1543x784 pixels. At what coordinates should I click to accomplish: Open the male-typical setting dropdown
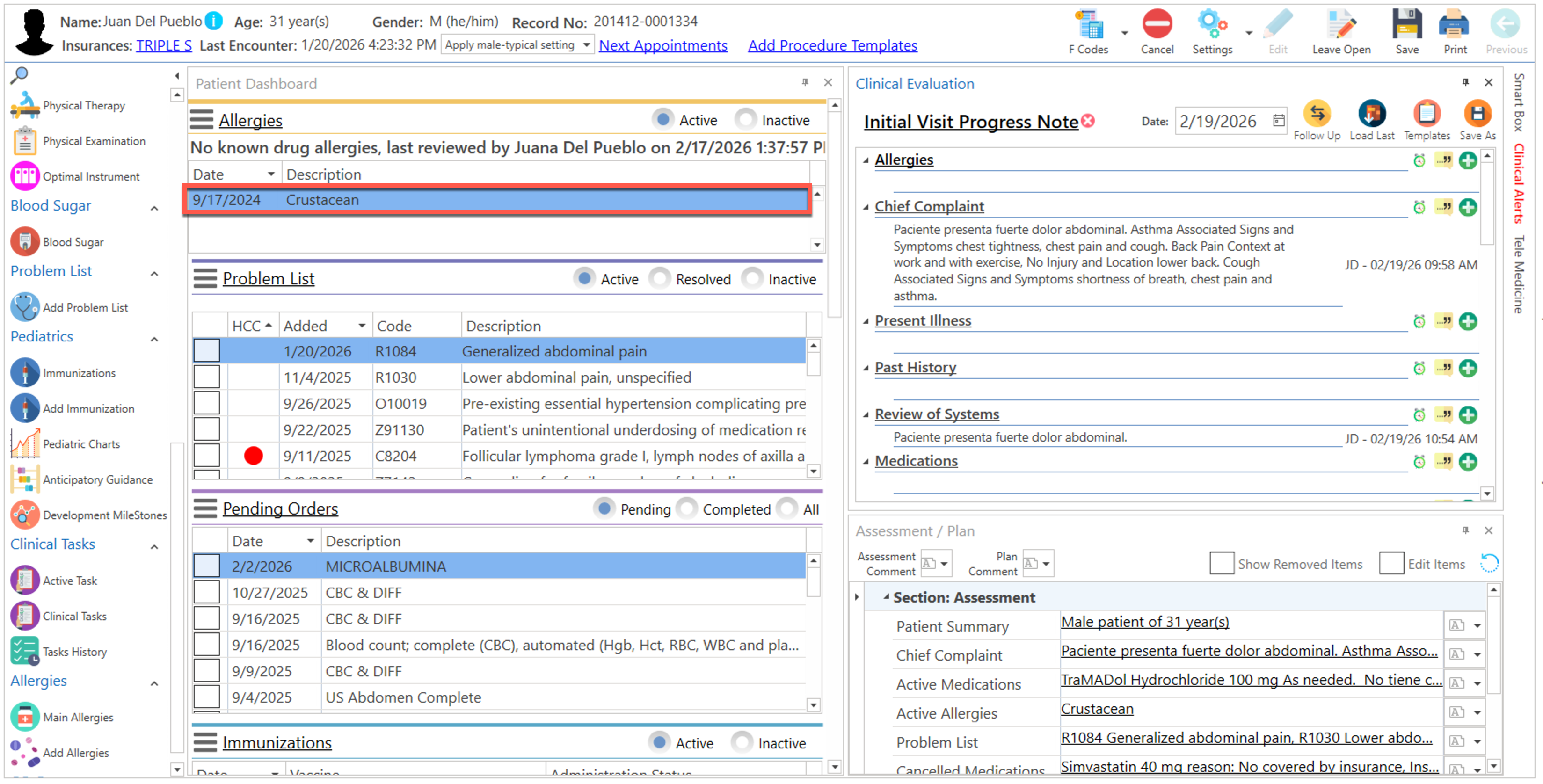point(586,45)
